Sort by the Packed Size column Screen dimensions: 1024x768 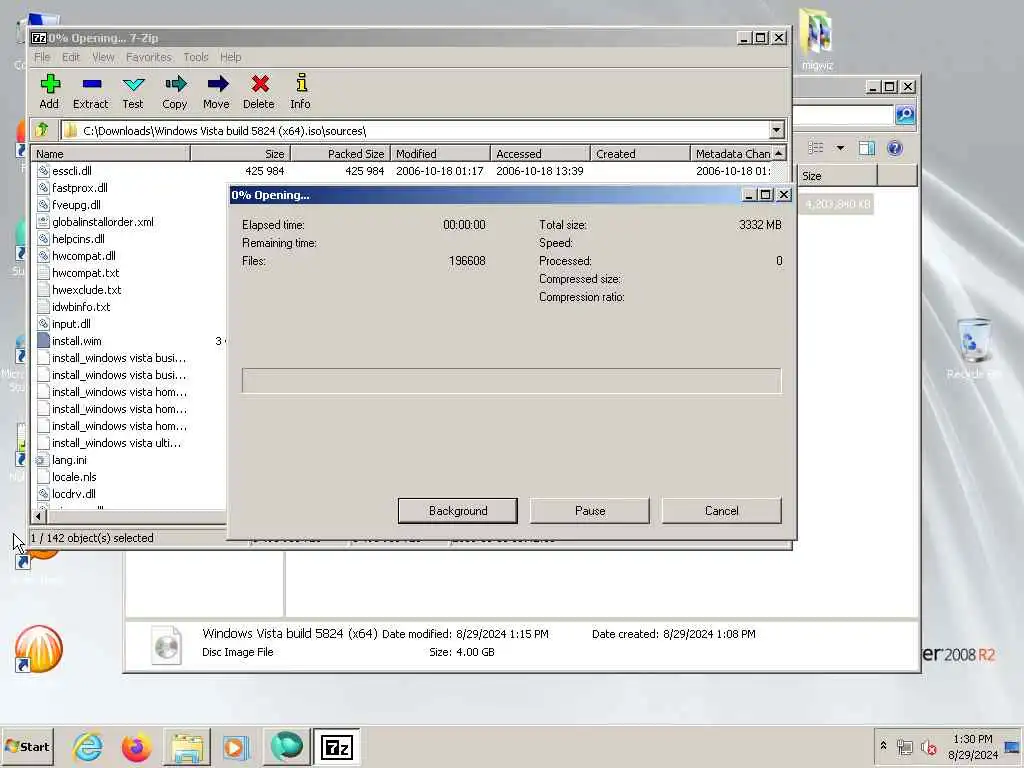(x=340, y=153)
